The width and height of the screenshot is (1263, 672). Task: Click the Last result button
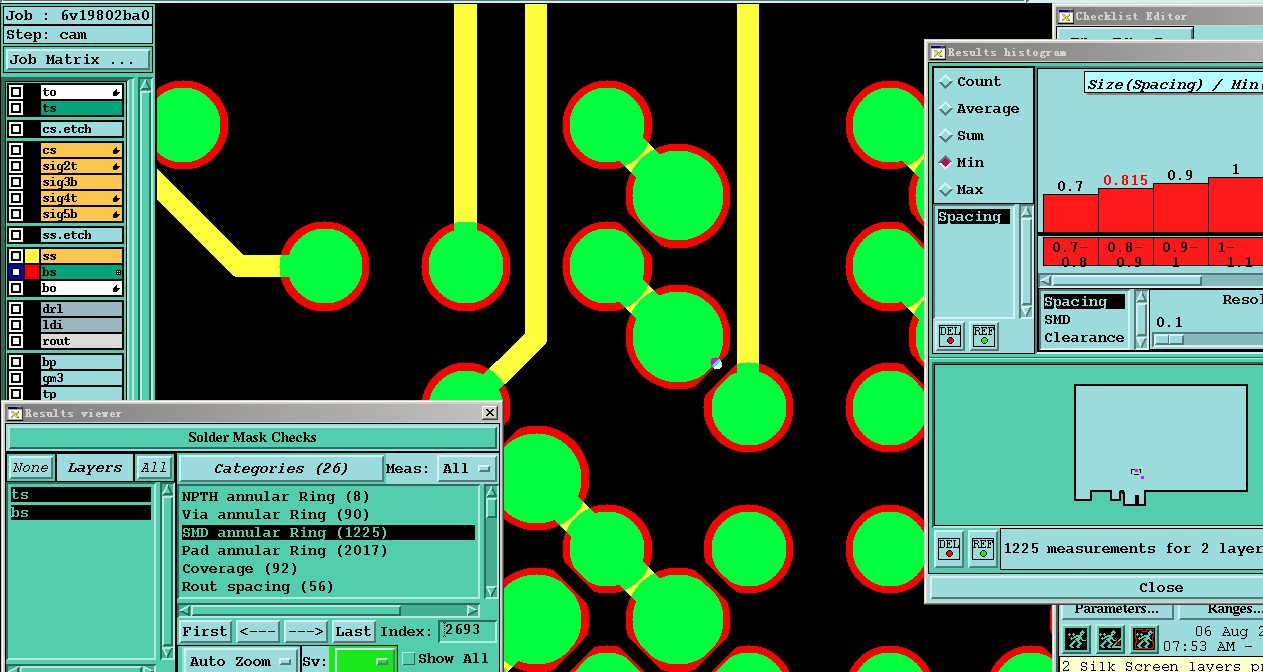pyautogui.click(x=353, y=631)
